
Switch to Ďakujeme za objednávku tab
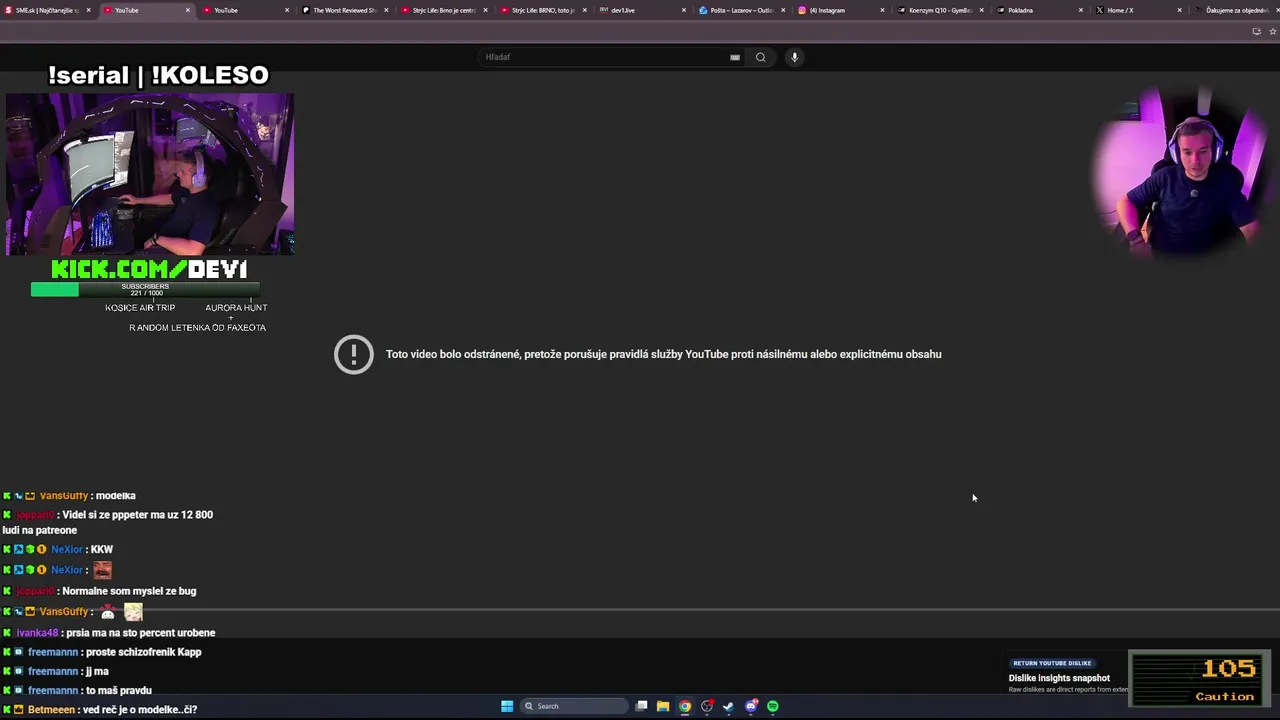pyautogui.click(x=1235, y=10)
